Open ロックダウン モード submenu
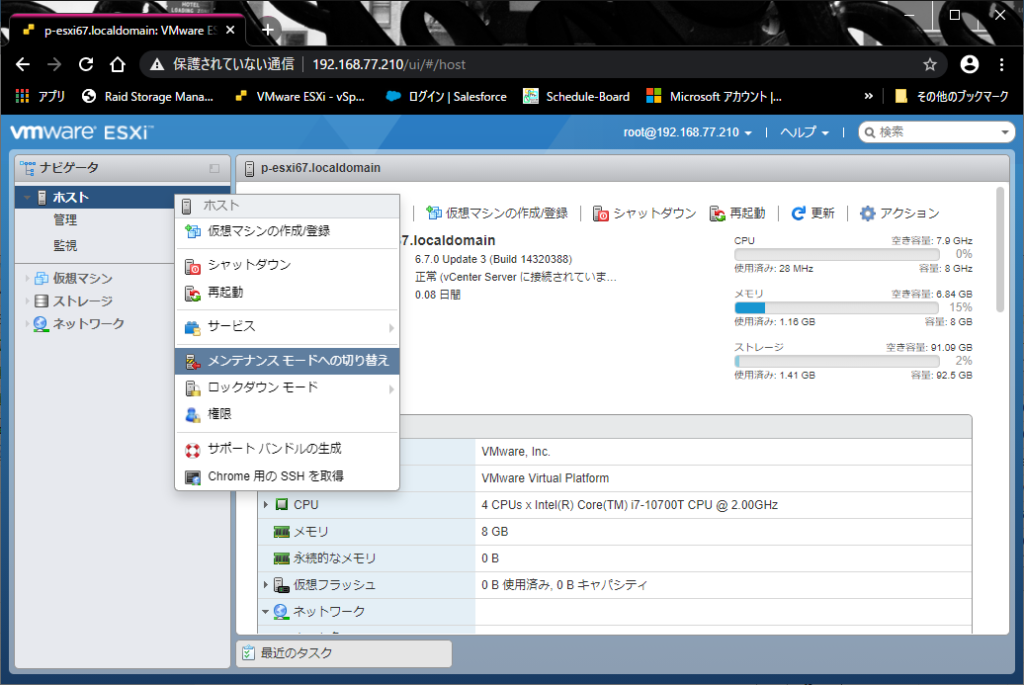Screen dimensions: 1024x685 (287, 388)
